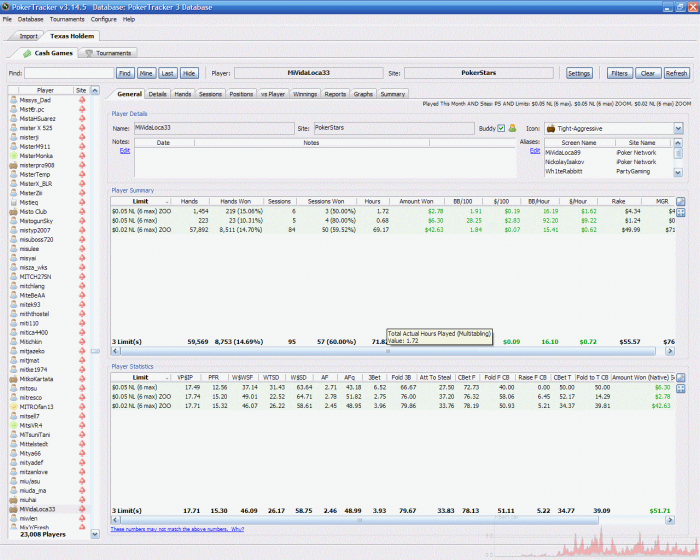Click the Edit link under Aliases
The image size is (700, 560).
pyautogui.click(x=535, y=150)
